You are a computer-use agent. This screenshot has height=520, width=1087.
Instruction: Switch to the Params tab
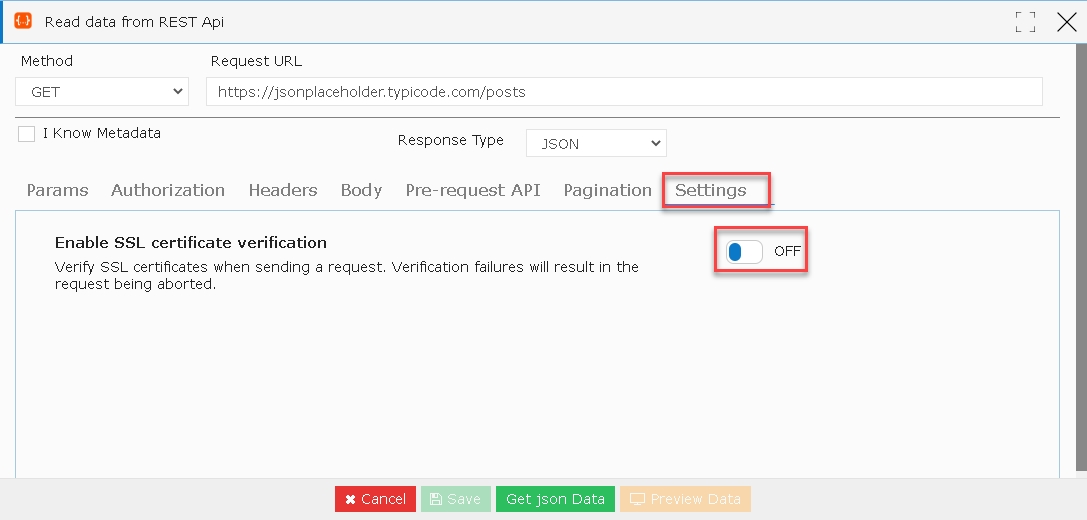(x=58, y=190)
